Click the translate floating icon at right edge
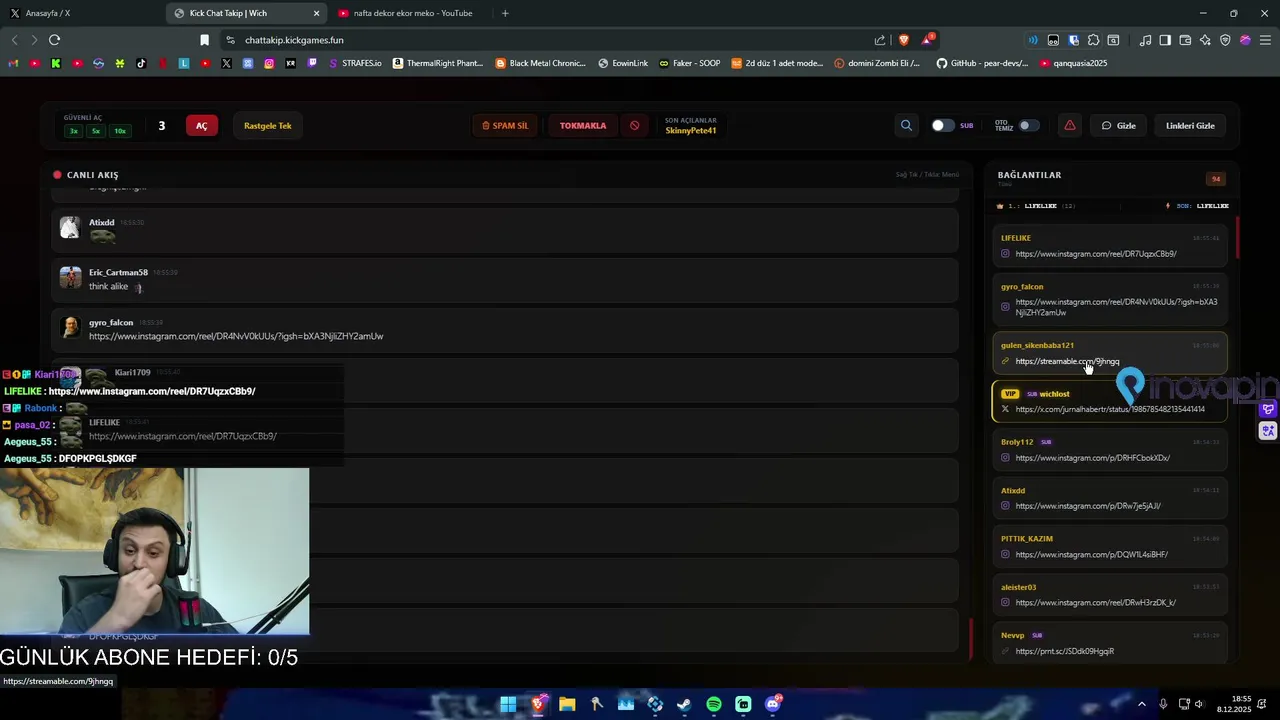Viewport: 1280px width, 720px height. pyautogui.click(x=1268, y=431)
